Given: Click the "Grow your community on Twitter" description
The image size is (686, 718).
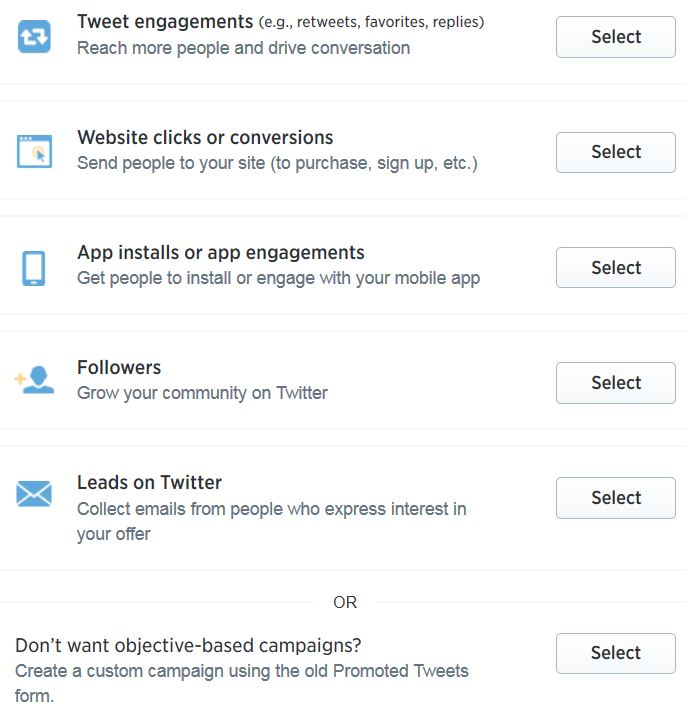Looking at the screenshot, I should tap(202, 393).
